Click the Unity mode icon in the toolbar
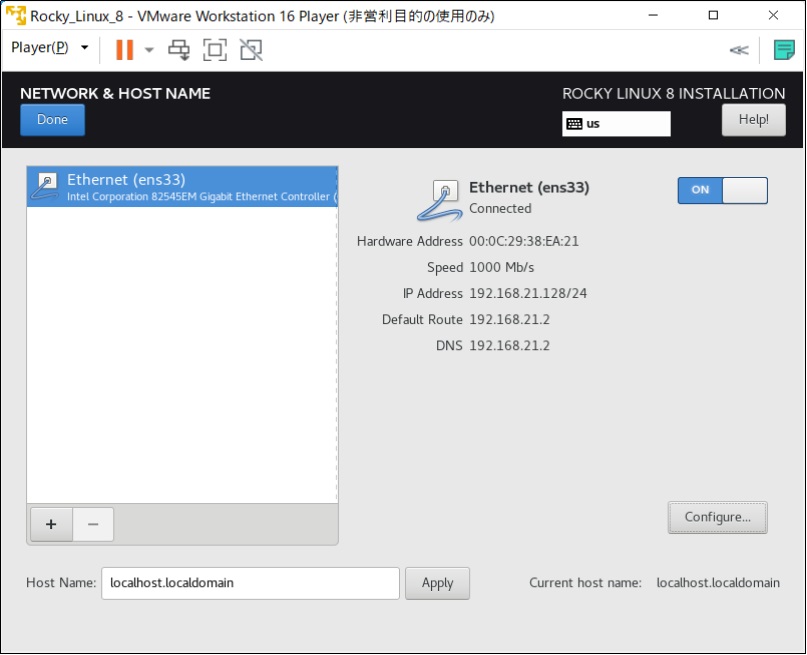Viewport: 807px width, 655px height. (x=250, y=49)
